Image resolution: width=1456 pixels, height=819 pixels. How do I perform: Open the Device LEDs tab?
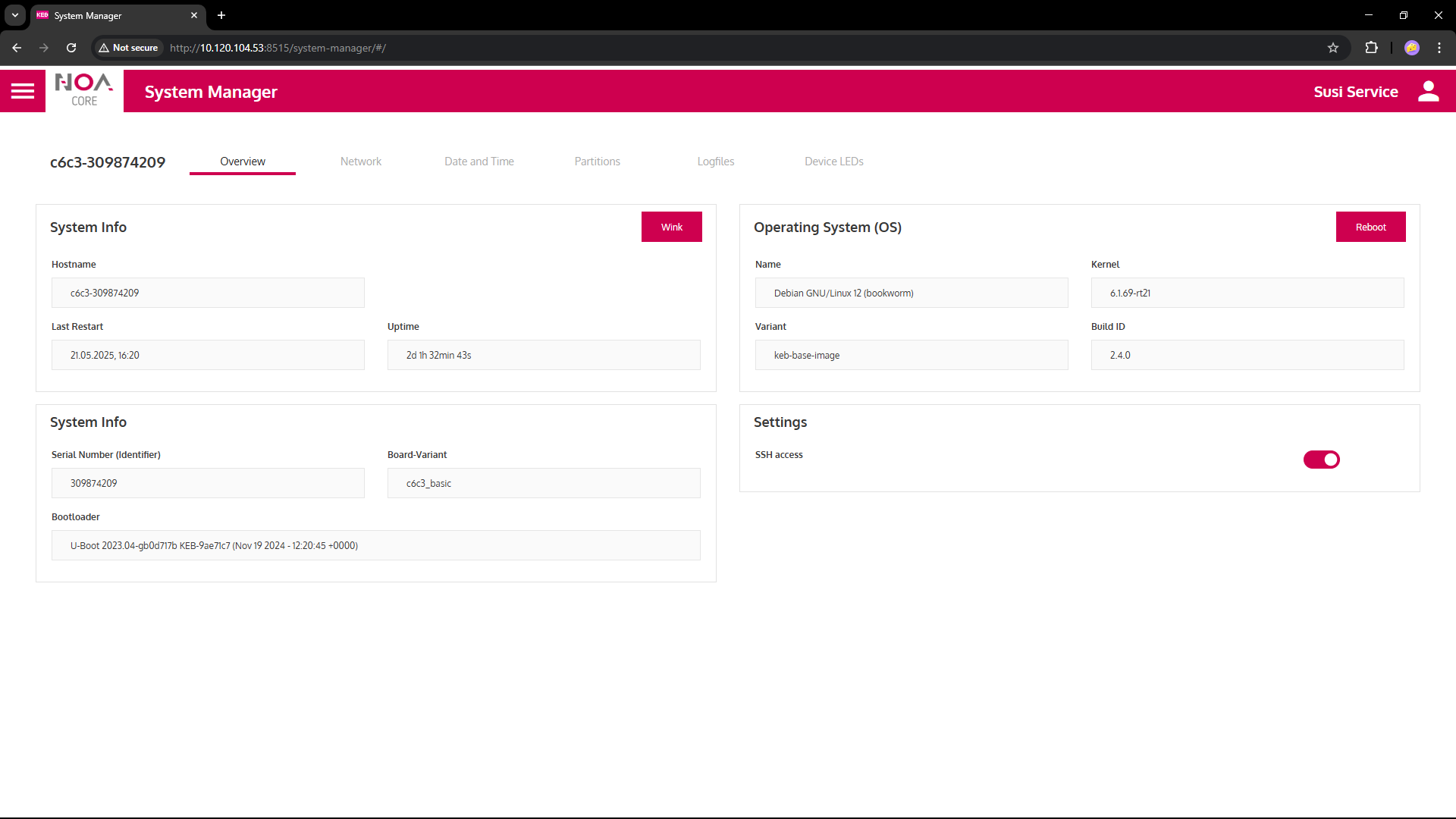834,162
